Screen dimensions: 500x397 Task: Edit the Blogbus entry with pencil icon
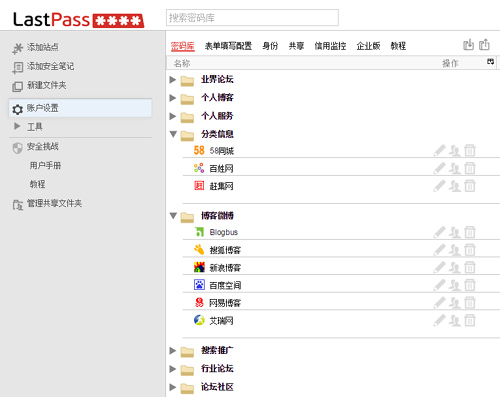[x=439, y=232]
